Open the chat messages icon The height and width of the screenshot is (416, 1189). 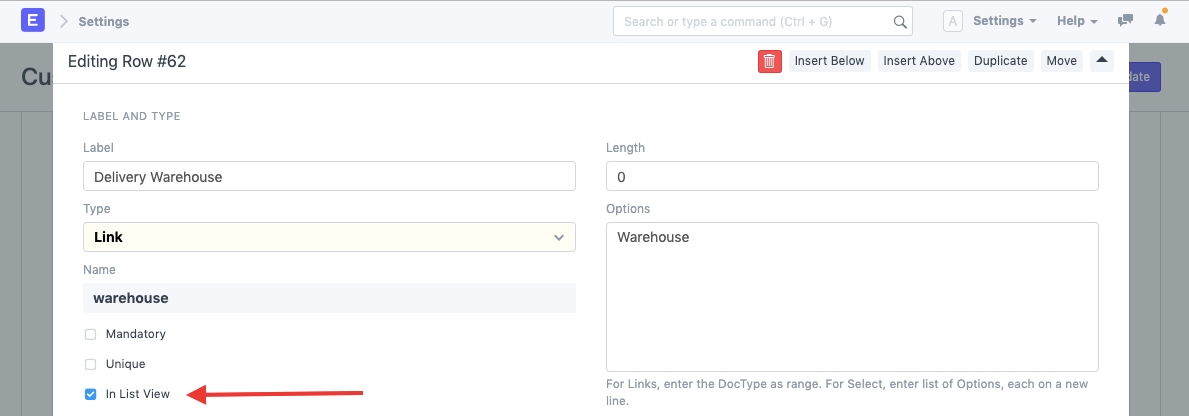[x=1126, y=21]
